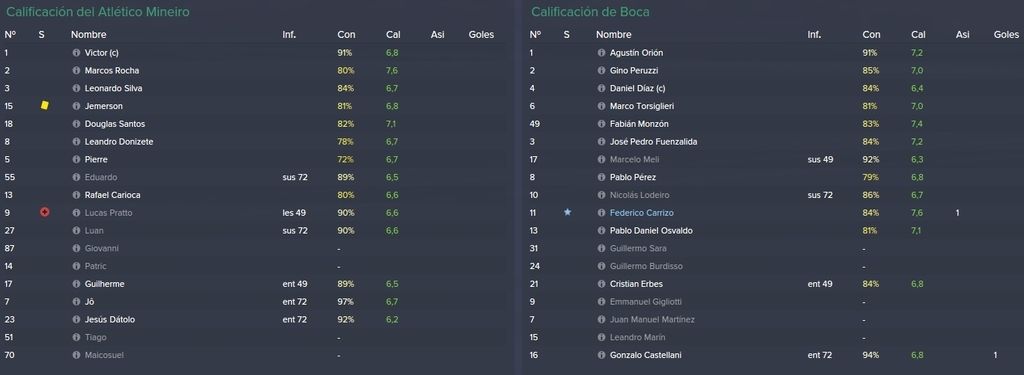Screen dimensions: 1024x375
Task: Open info icon beside Pablo Daniel Osvaldo
Action: click(x=601, y=231)
